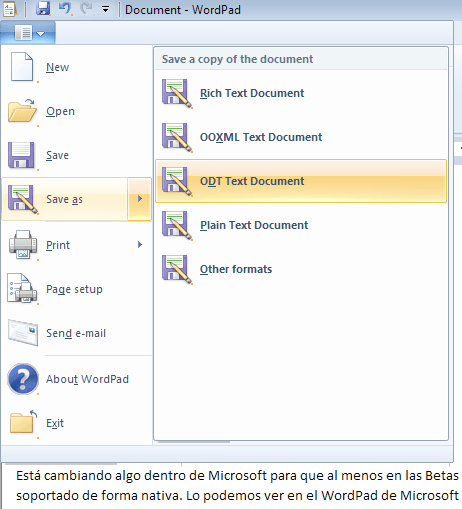Image resolution: width=462 pixels, height=509 pixels.
Task: Expand the Print submenu arrow
Action: pyautogui.click(x=140, y=245)
